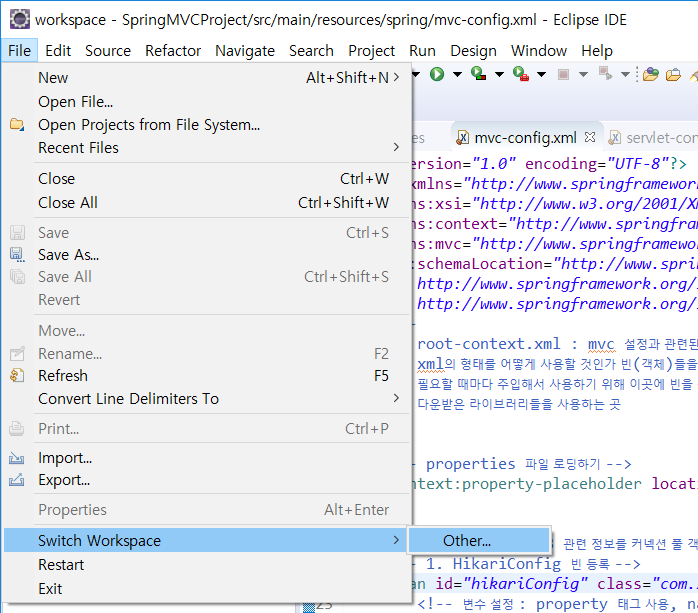Click the printer icon next to Print

tap(17, 428)
